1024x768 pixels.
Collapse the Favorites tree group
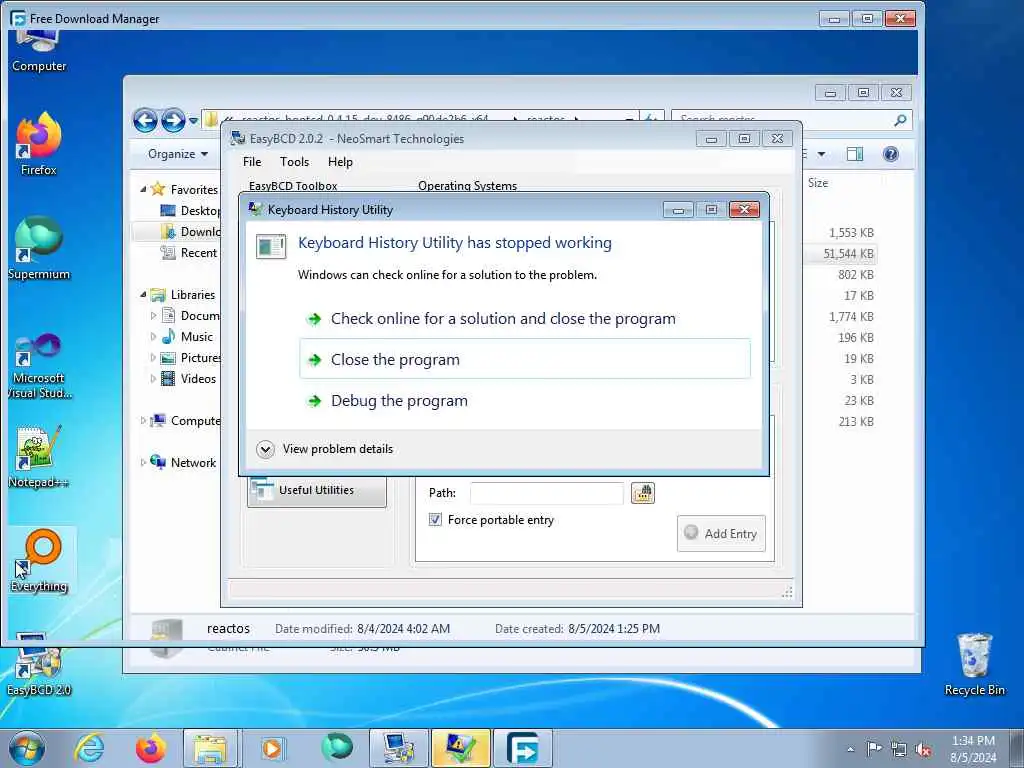(143, 189)
